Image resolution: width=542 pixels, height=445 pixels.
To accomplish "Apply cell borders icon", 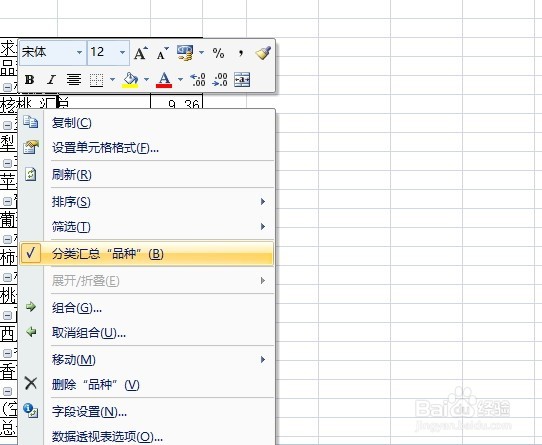I will (96, 80).
